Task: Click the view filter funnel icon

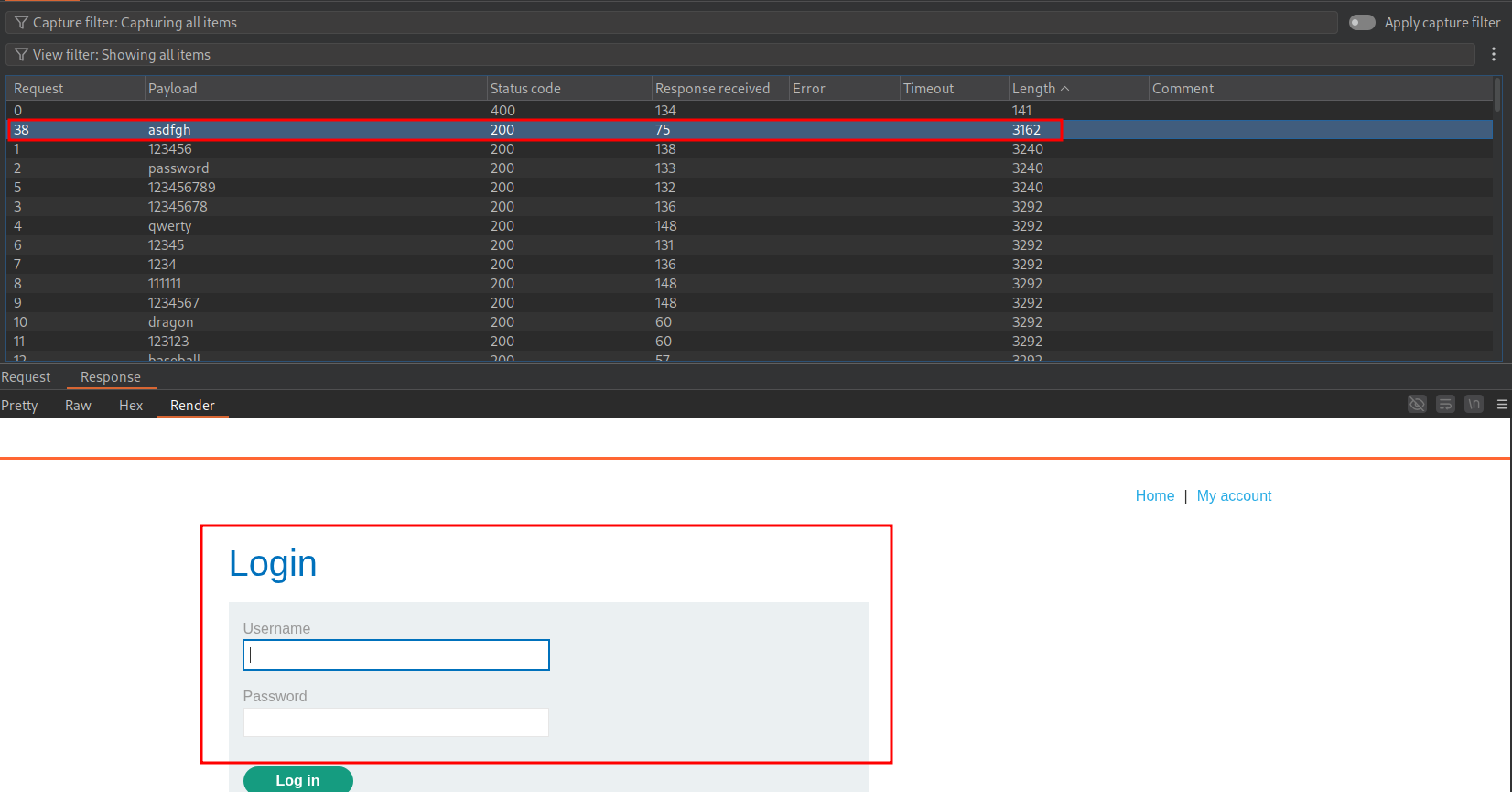Action: [x=21, y=55]
